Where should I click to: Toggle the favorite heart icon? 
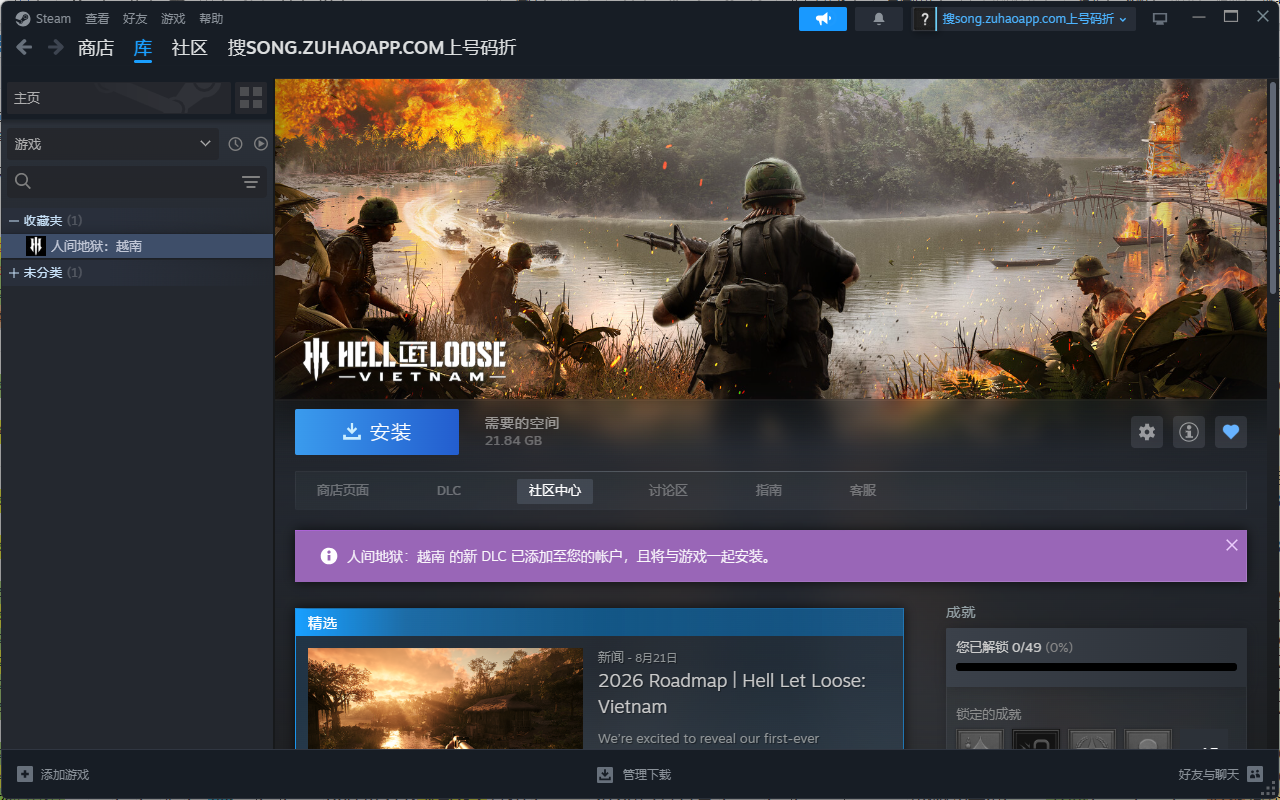tap(1231, 432)
